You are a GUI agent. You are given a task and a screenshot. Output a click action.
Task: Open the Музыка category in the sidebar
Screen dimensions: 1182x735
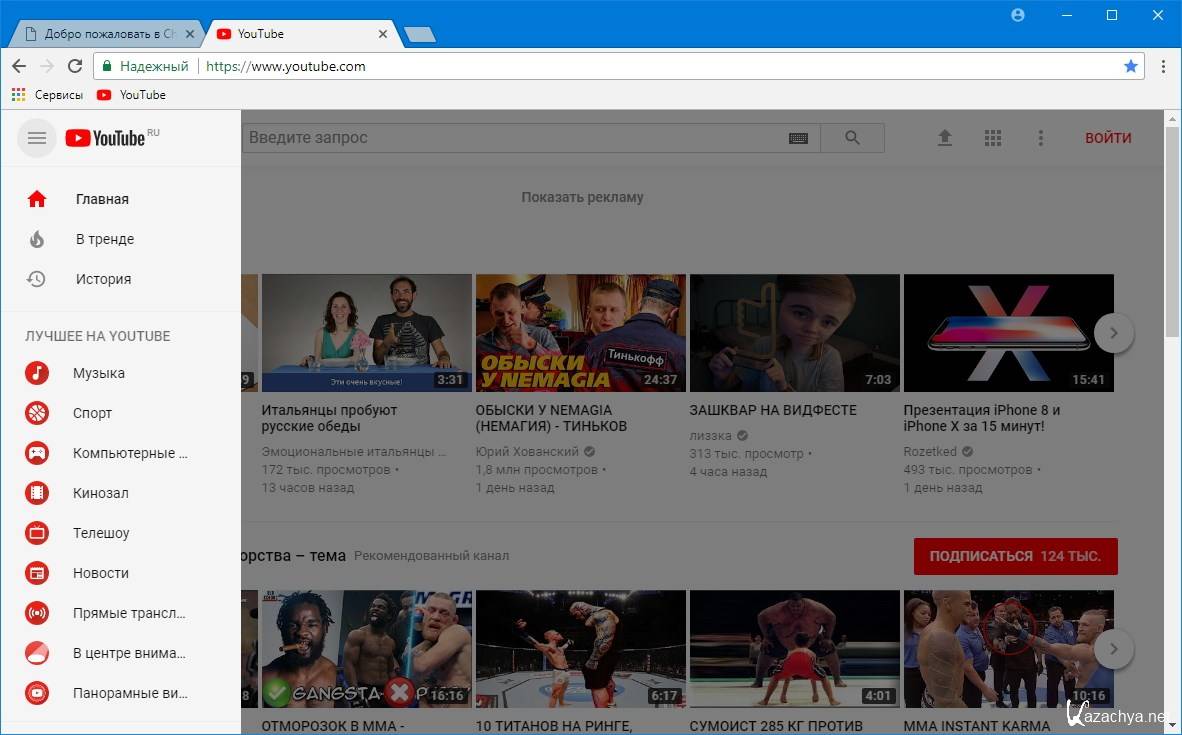click(x=99, y=373)
